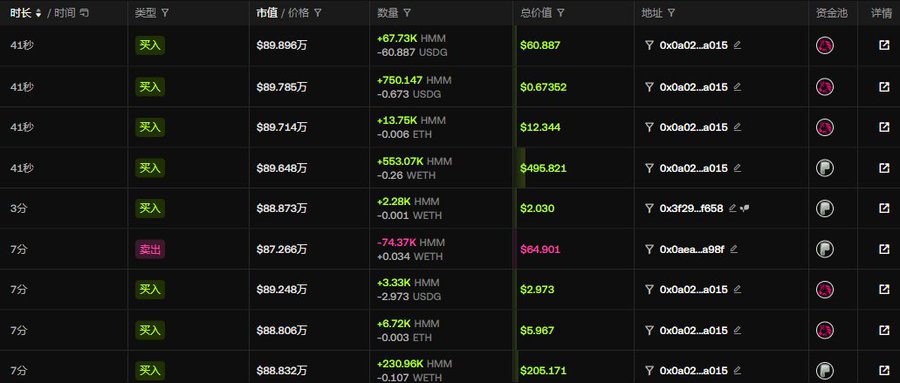900x383 pixels.
Task: Open details for the $60.887 trade
Action: click(x=884, y=45)
